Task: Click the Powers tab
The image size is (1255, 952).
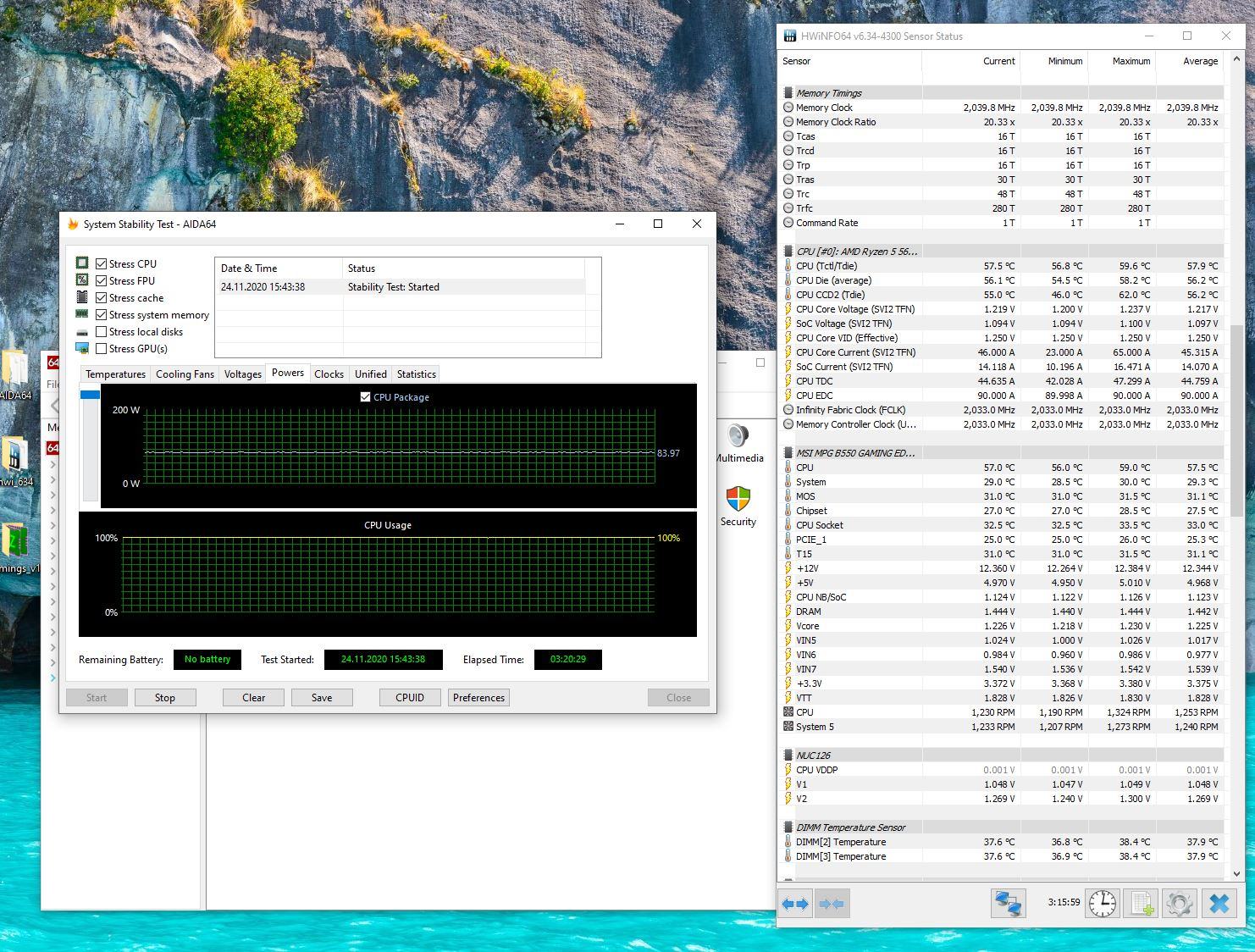Action: (x=288, y=373)
